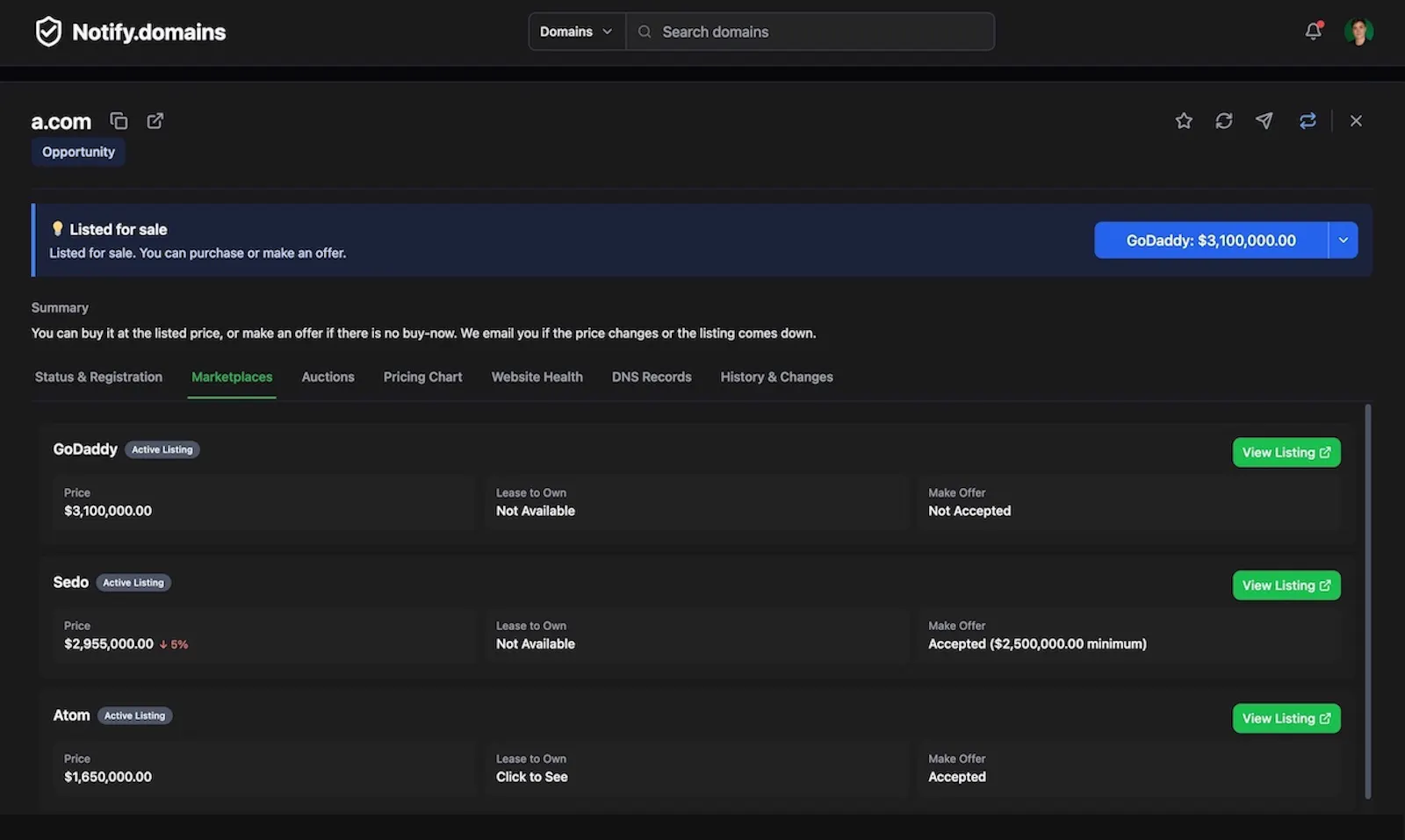View Listing for Sedo
The width and height of the screenshot is (1405, 840).
coord(1286,585)
